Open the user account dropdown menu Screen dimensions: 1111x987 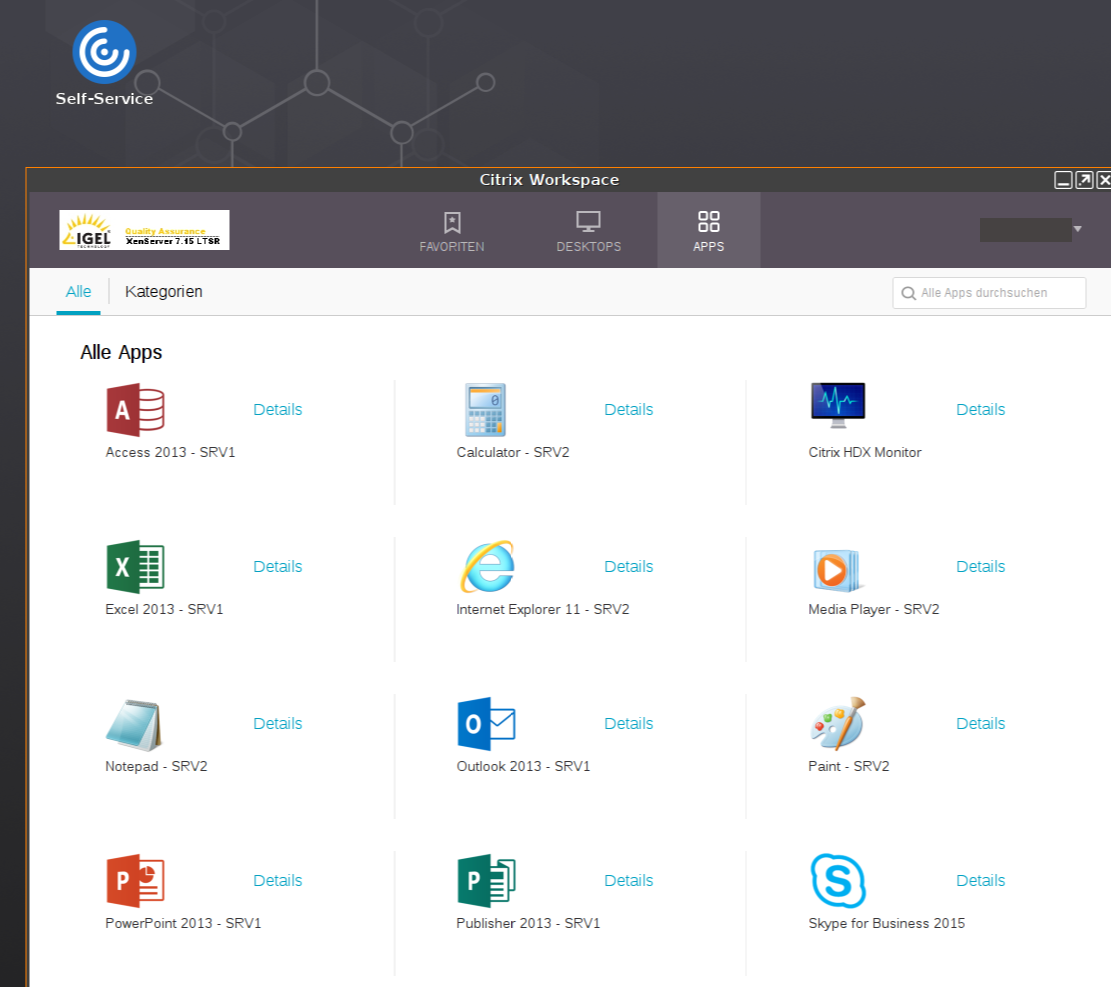click(x=1031, y=229)
